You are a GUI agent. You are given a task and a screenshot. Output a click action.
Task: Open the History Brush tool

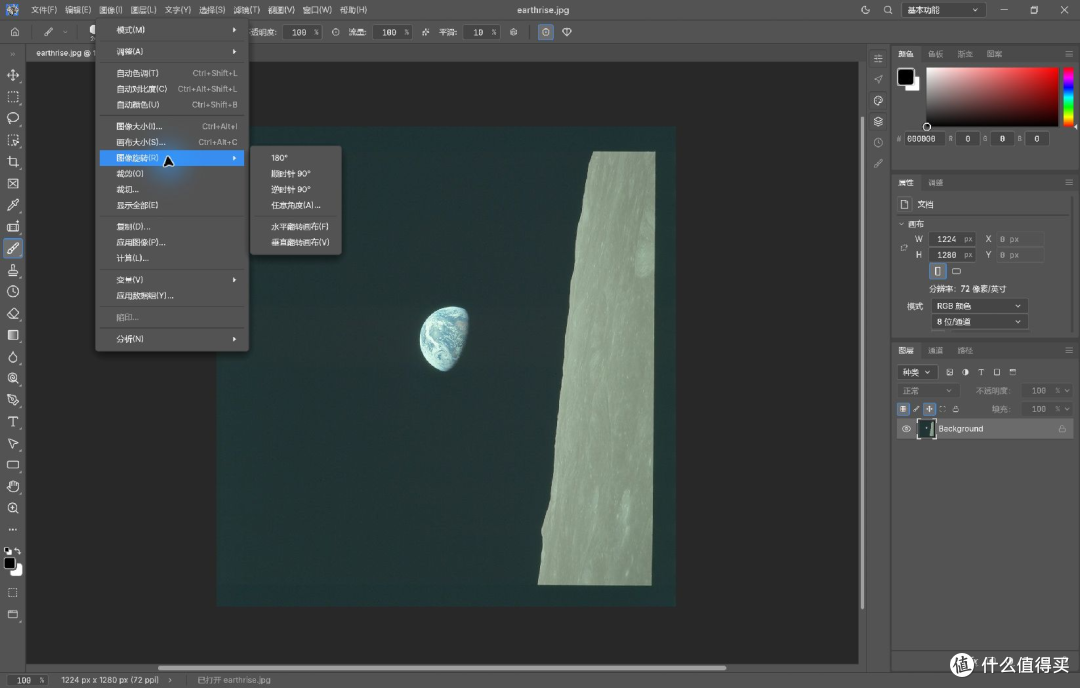click(x=13, y=291)
